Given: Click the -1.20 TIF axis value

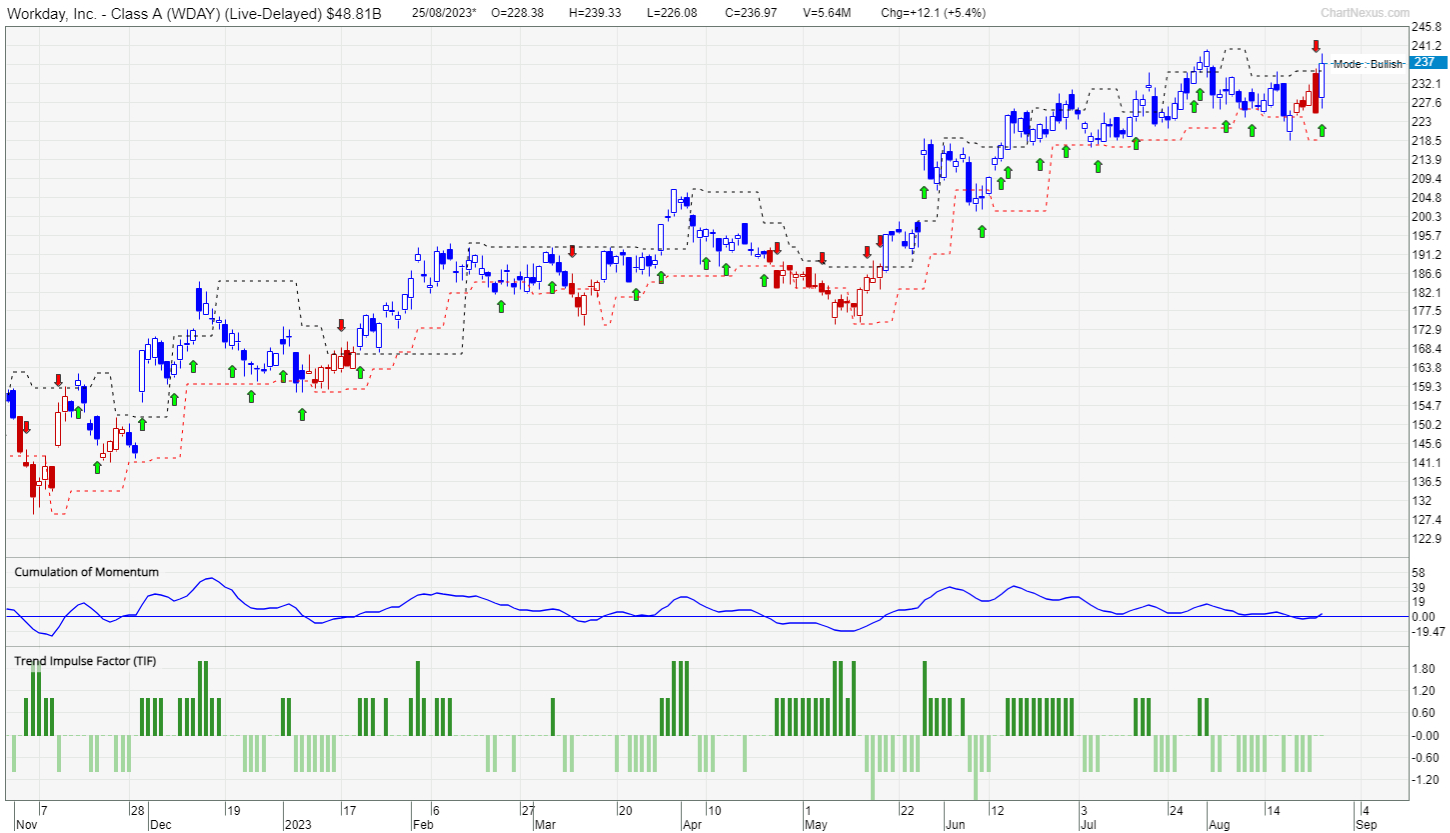Looking at the screenshot, I should pyautogui.click(x=1425, y=780).
